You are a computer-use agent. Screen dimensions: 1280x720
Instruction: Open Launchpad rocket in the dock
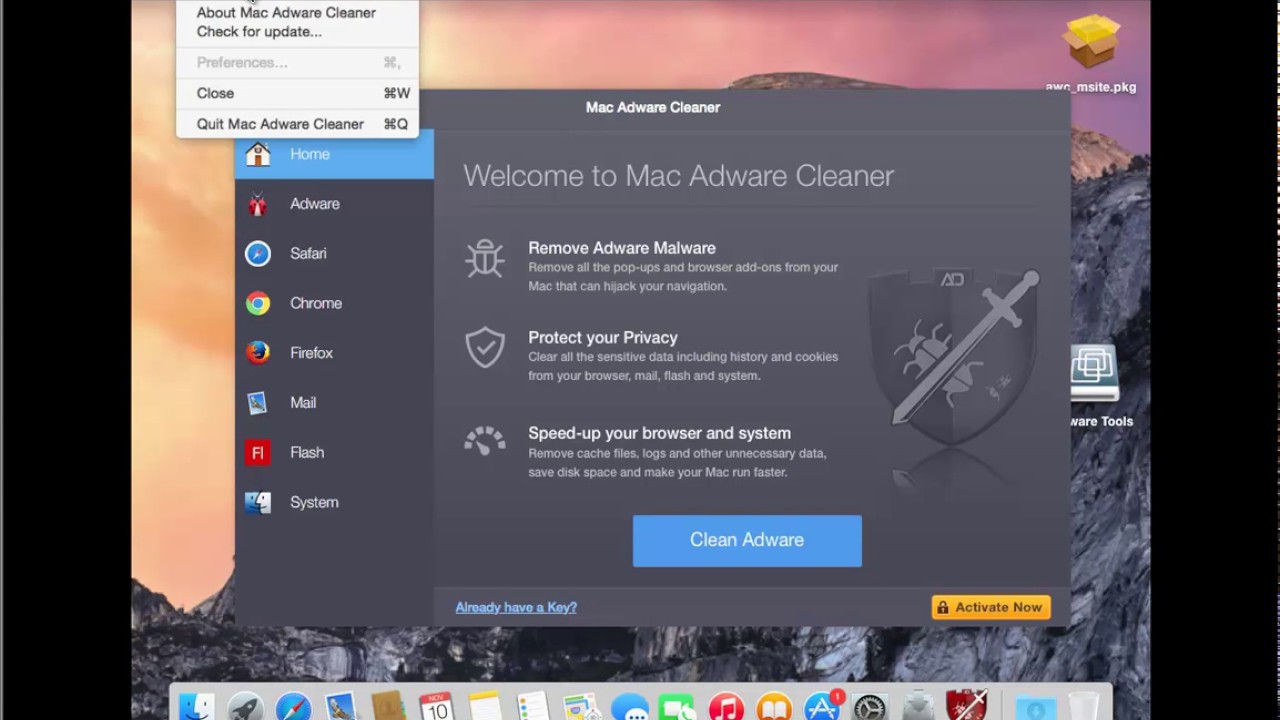tap(245, 708)
